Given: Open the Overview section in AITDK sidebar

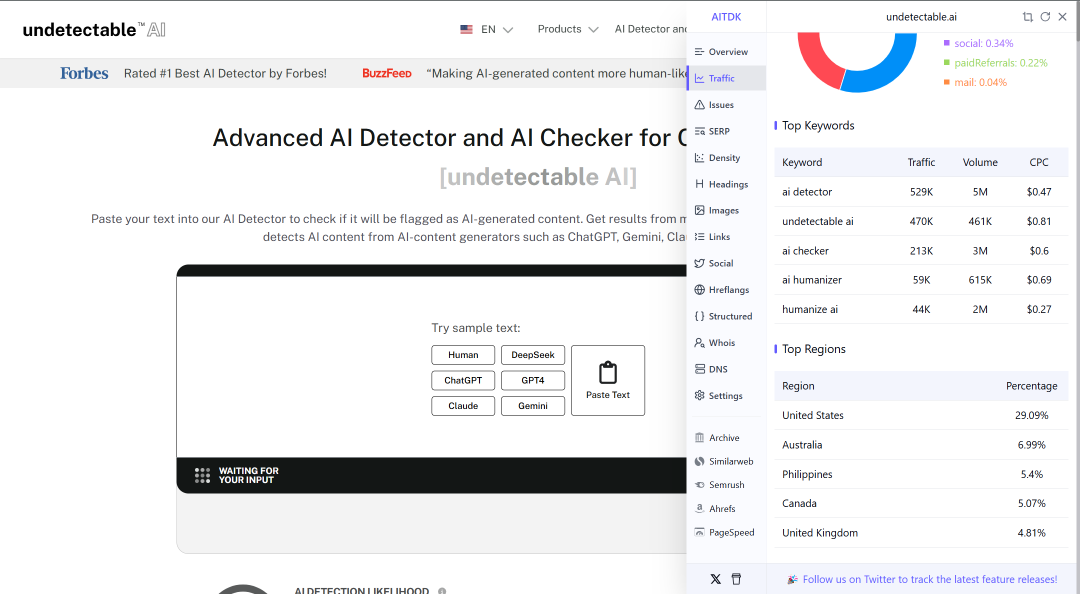Looking at the screenshot, I should coord(727,52).
